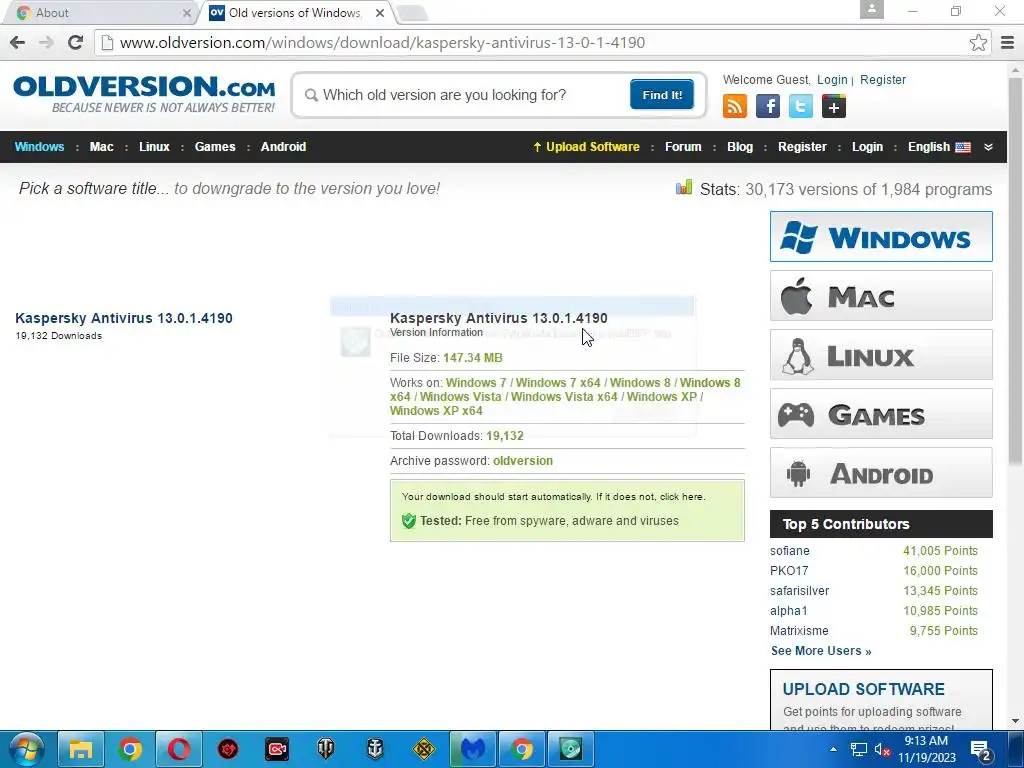Viewport: 1024px width, 768px height.
Task: Click the screen recorder taskbar icon
Action: (277, 748)
